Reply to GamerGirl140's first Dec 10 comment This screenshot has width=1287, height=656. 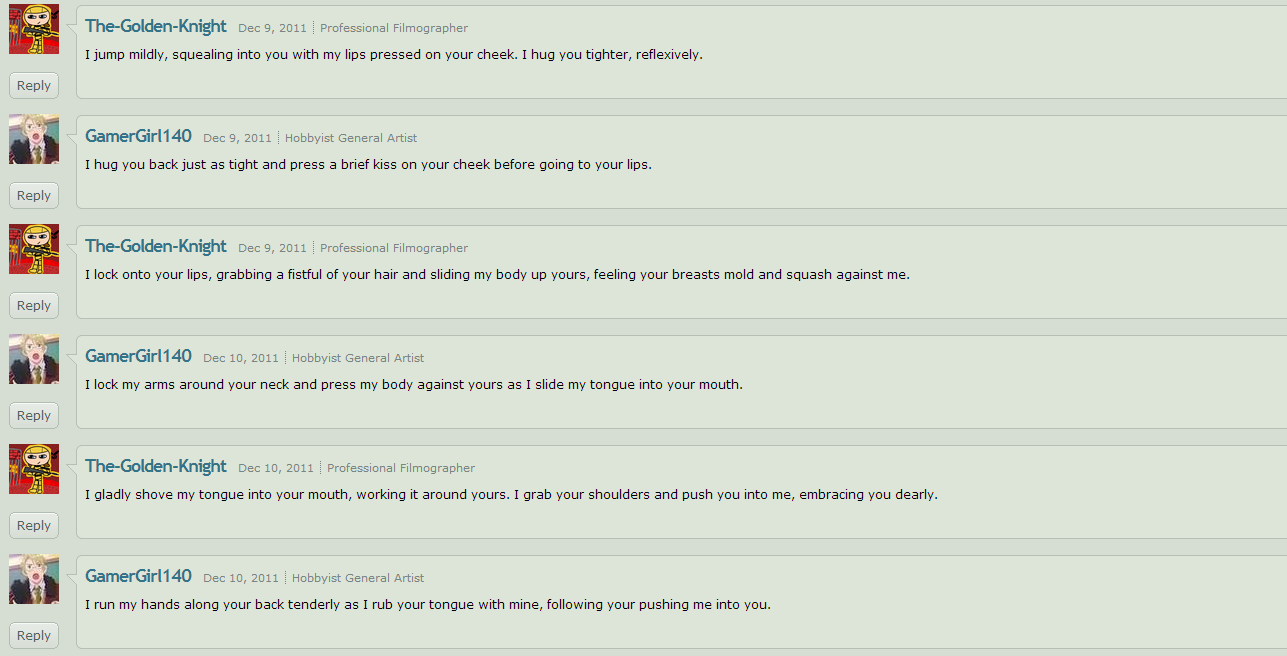34,416
